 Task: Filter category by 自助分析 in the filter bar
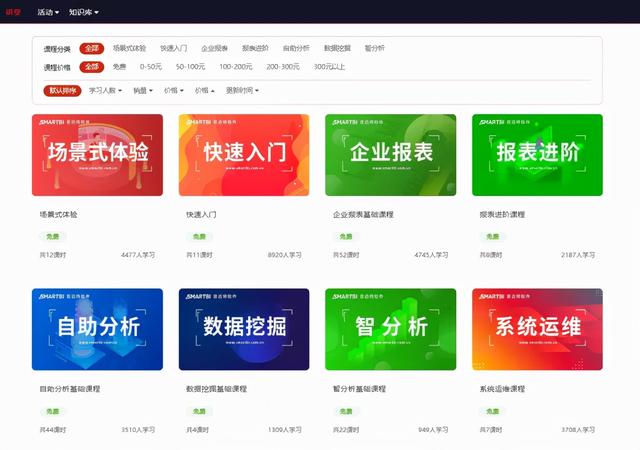point(296,48)
